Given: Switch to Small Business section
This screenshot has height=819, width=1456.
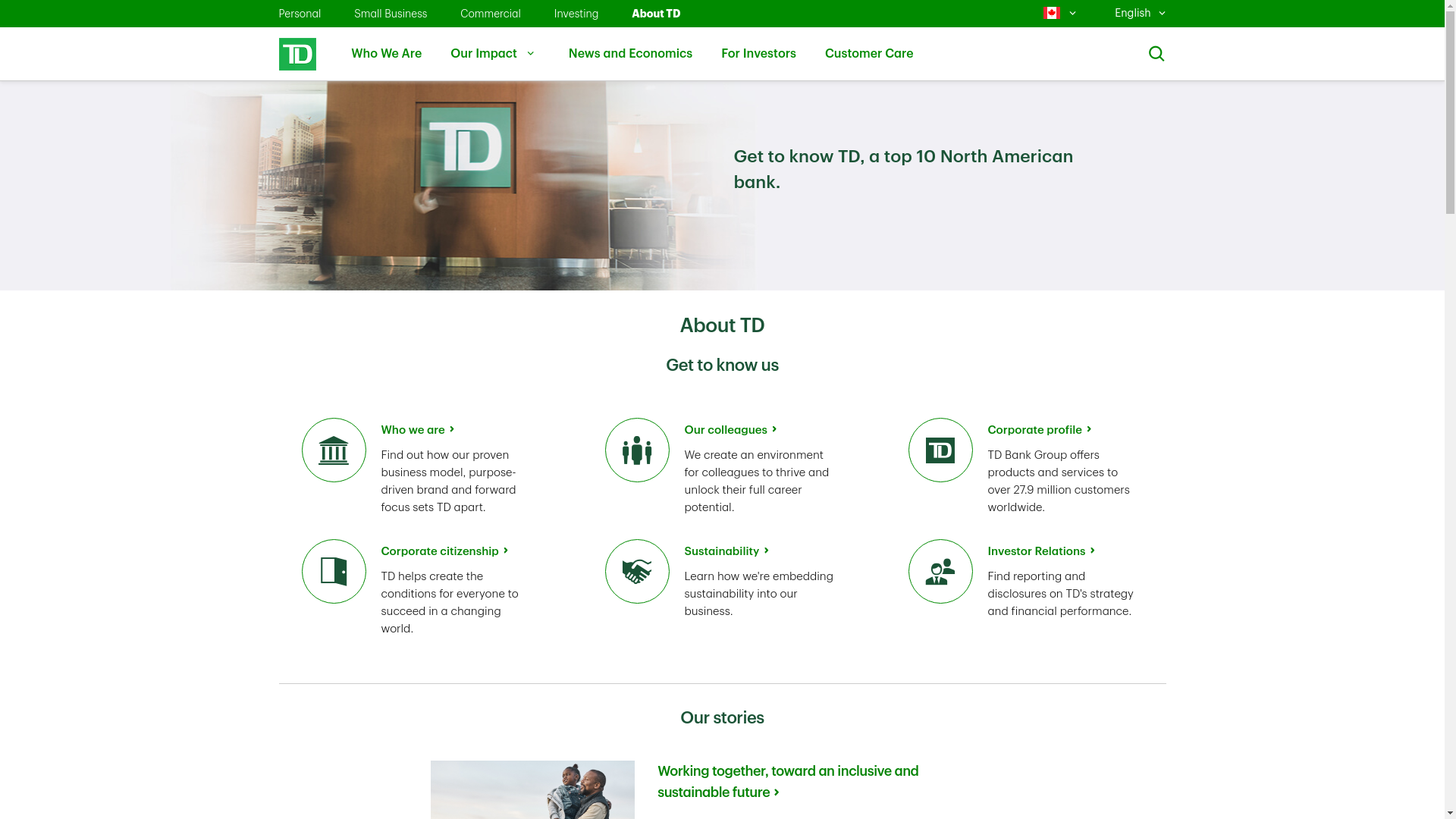Looking at the screenshot, I should click(x=391, y=14).
